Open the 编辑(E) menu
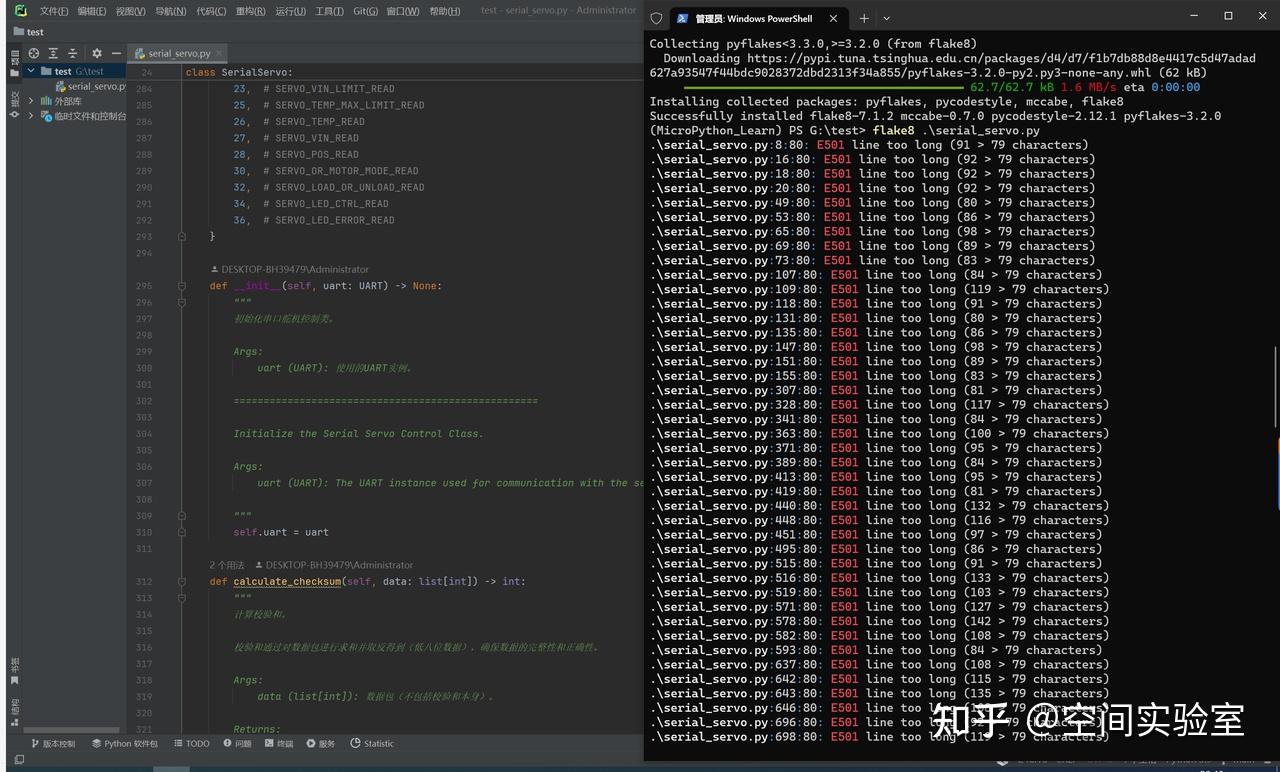The image size is (1280, 772). [92, 11]
